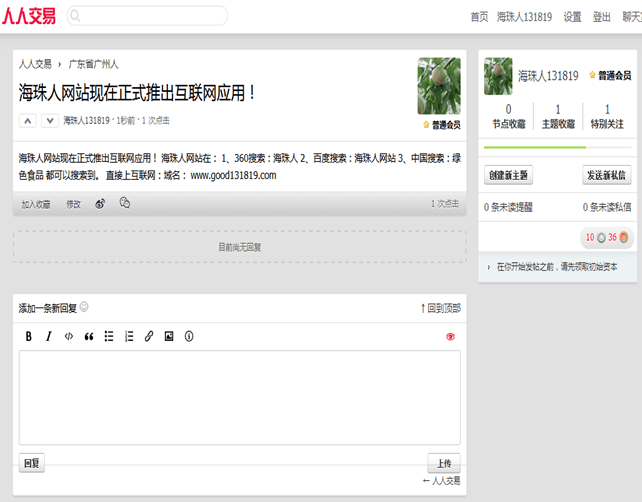This screenshot has height=502, width=642.
Task: Open the author's avatar in the post header
Action: point(439,86)
